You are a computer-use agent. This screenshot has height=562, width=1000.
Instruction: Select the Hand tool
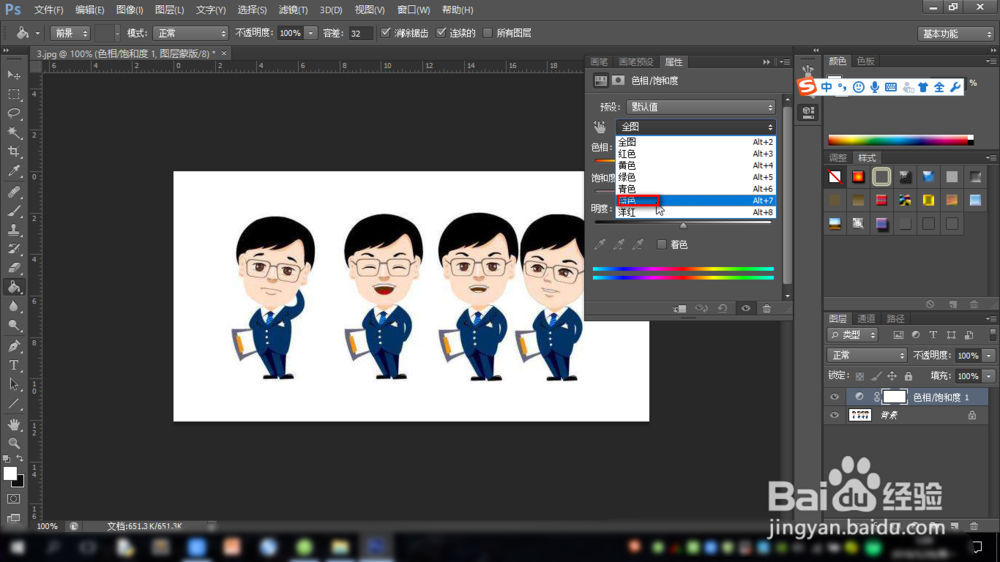click(x=13, y=424)
